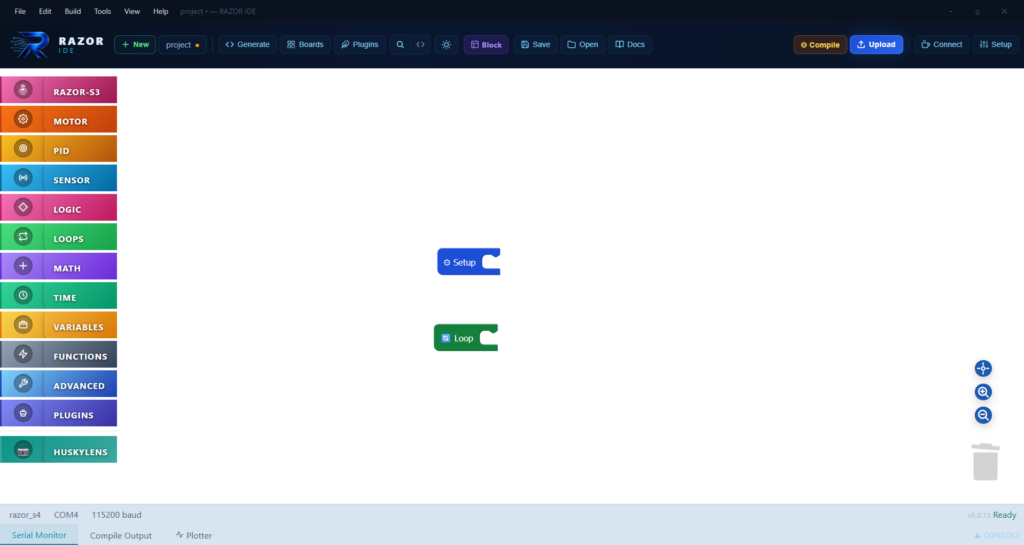The width and height of the screenshot is (1024, 545).
Task: Click the razor_s4 board status entry
Action: tap(25, 515)
